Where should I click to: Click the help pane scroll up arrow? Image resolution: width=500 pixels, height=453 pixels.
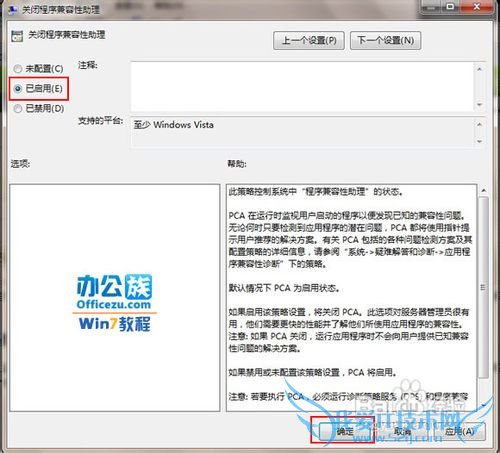click(x=484, y=191)
